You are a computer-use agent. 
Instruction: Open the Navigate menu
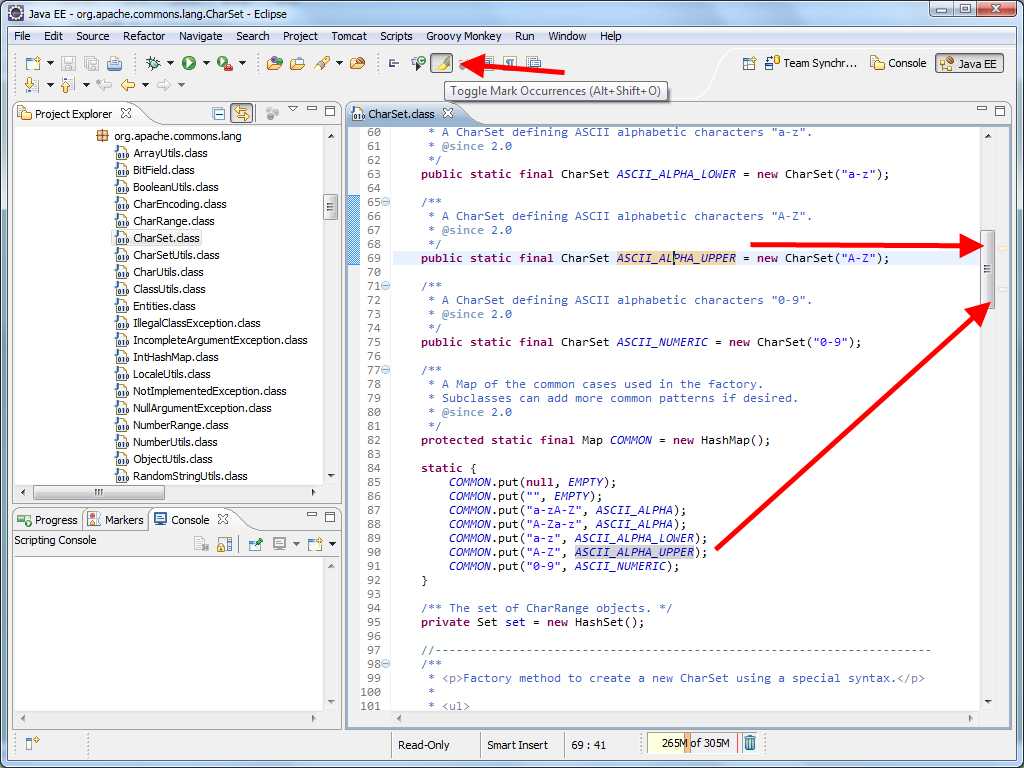(x=200, y=36)
